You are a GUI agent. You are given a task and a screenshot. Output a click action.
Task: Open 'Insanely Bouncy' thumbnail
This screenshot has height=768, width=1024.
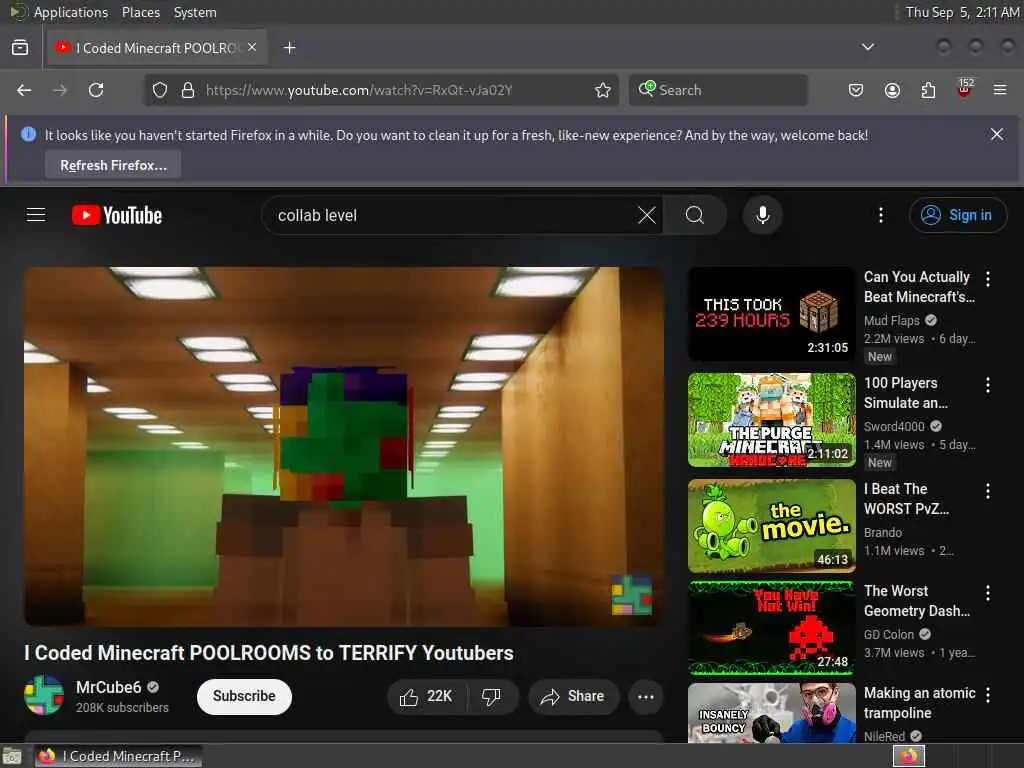point(771,713)
